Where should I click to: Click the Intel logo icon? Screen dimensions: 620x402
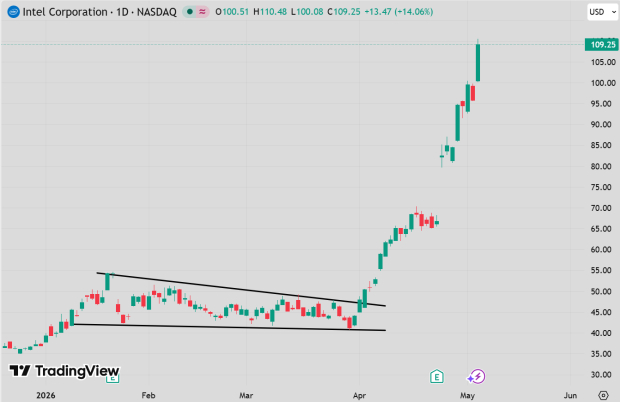(13, 12)
